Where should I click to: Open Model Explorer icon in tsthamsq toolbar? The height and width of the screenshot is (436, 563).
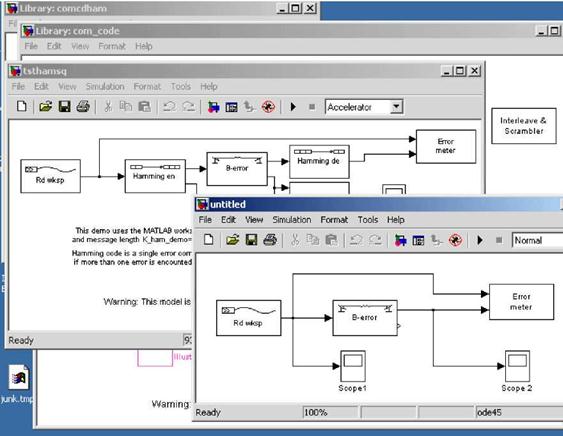pyautogui.click(x=231, y=107)
